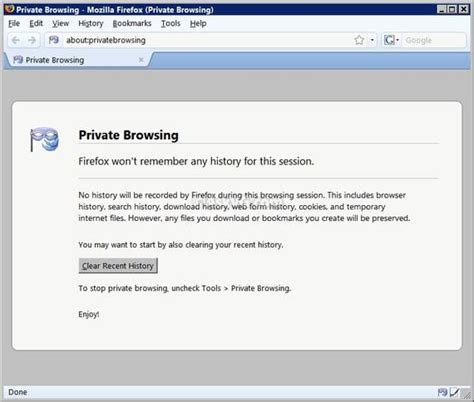Click the large private browsing mask image
The width and height of the screenshot is (474, 402).
point(44,139)
